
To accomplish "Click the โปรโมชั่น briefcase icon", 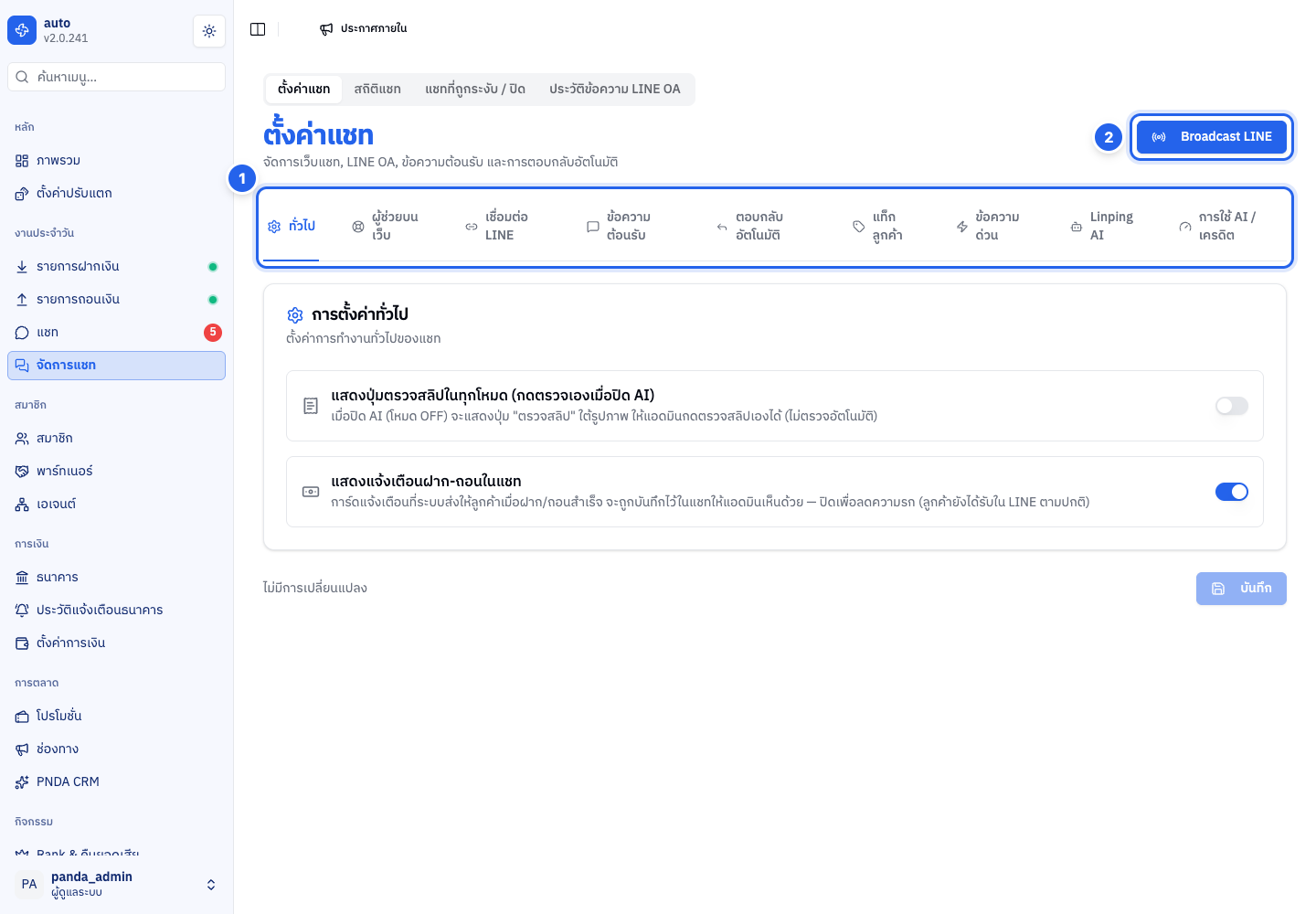I will 22,717.
